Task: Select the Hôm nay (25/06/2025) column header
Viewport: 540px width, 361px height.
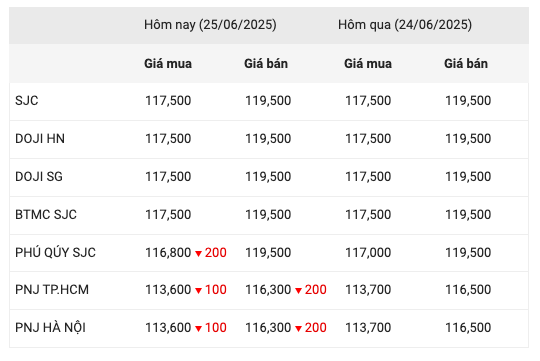Action: pyautogui.click(x=210, y=25)
